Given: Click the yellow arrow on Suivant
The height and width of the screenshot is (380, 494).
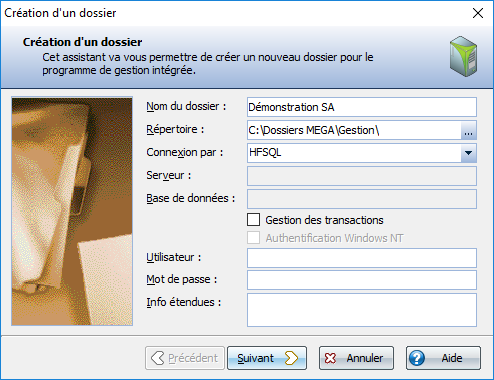Looking at the screenshot, I should coord(291,358).
